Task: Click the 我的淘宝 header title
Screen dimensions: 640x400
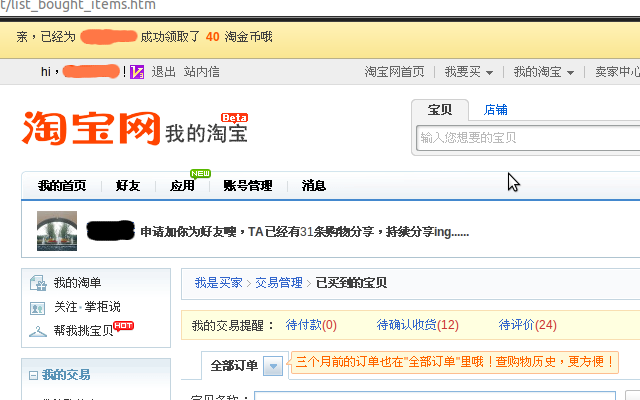Action: [207, 133]
